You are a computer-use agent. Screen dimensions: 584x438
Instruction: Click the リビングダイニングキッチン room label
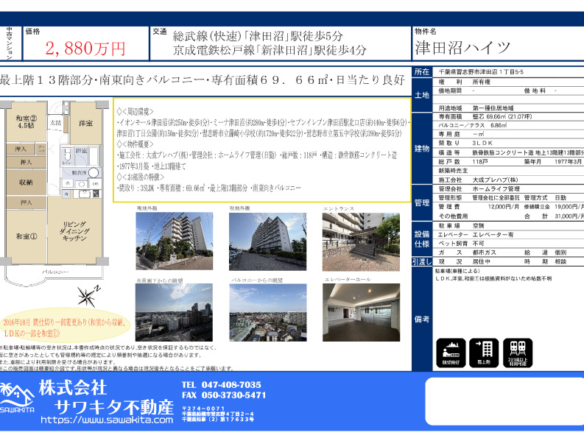point(74,231)
